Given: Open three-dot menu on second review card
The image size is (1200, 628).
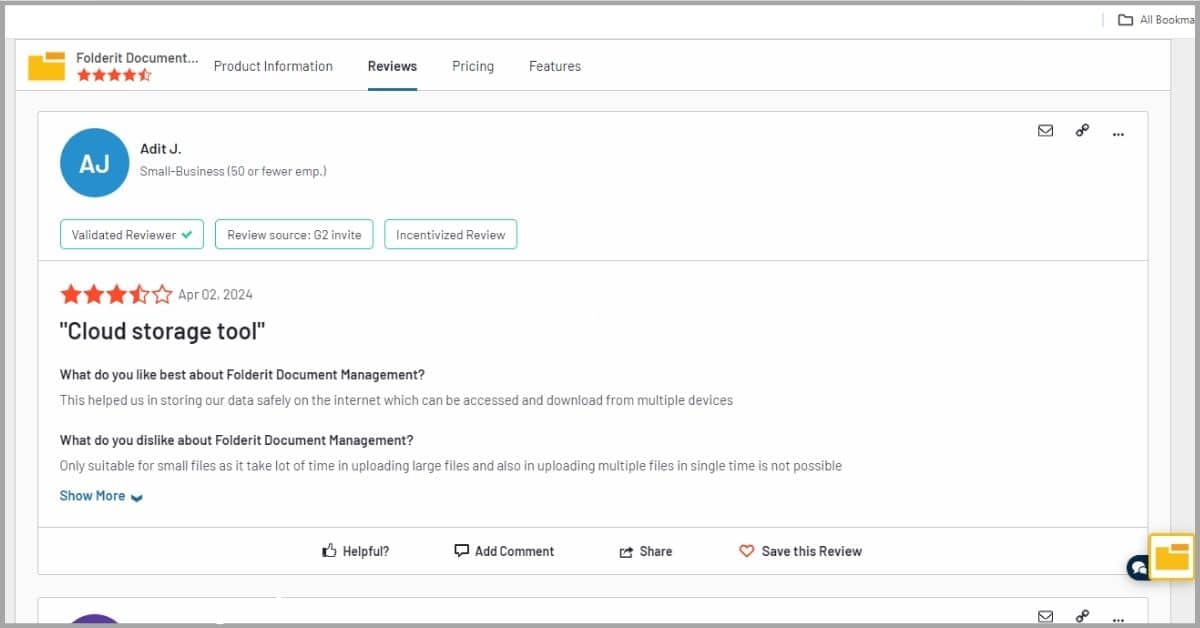Looking at the screenshot, I should [1118, 618].
